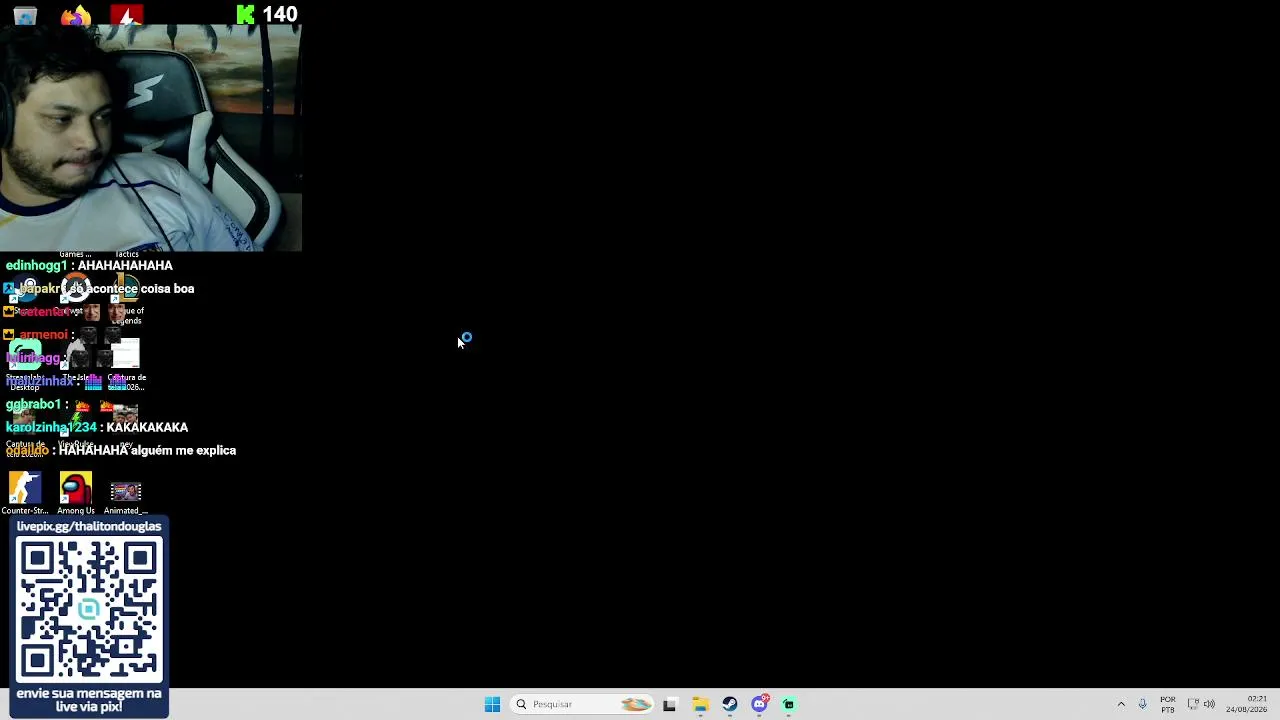The image size is (1280, 720).
Task: Click the Pesquisar search box
Action: (582, 704)
